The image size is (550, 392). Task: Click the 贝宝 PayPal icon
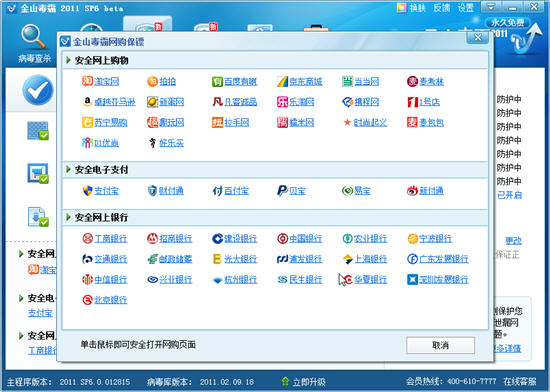click(x=282, y=191)
